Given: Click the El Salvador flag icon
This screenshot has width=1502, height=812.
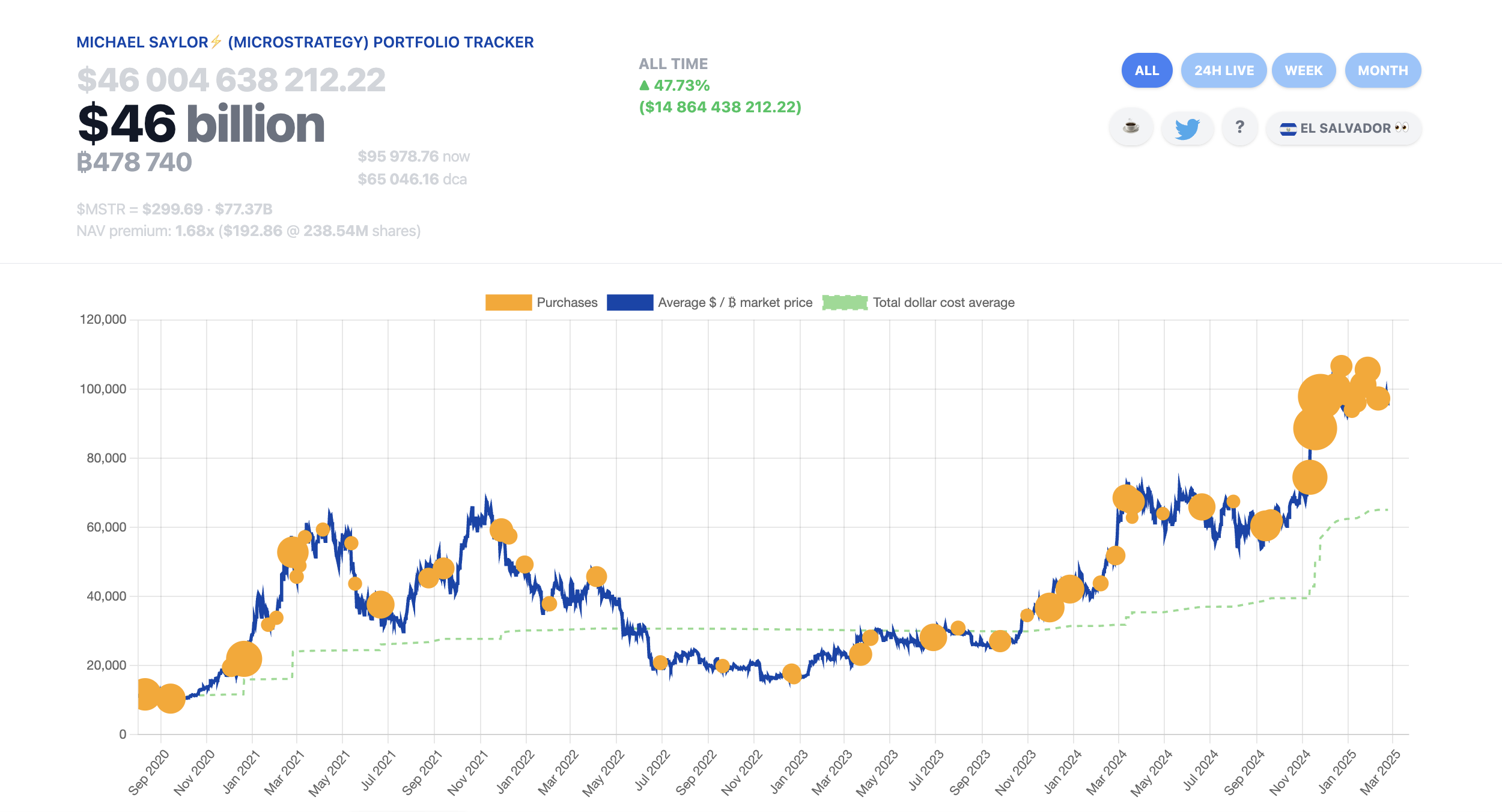Looking at the screenshot, I should [x=1288, y=127].
